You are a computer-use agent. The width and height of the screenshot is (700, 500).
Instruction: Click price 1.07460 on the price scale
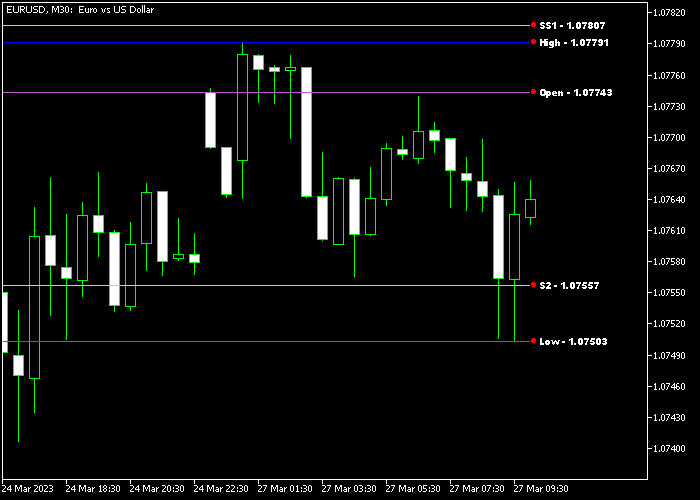click(669, 386)
